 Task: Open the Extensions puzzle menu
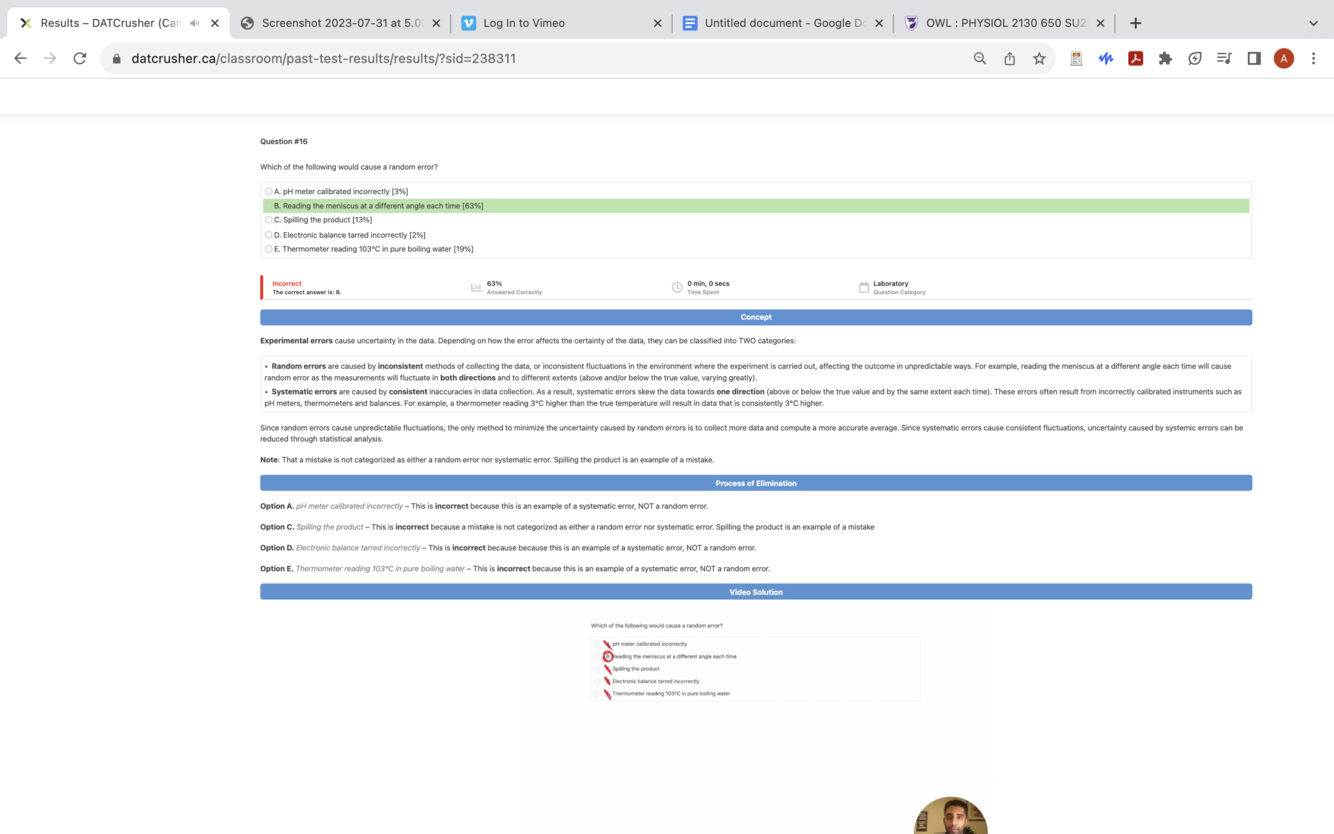click(1165, 58)
